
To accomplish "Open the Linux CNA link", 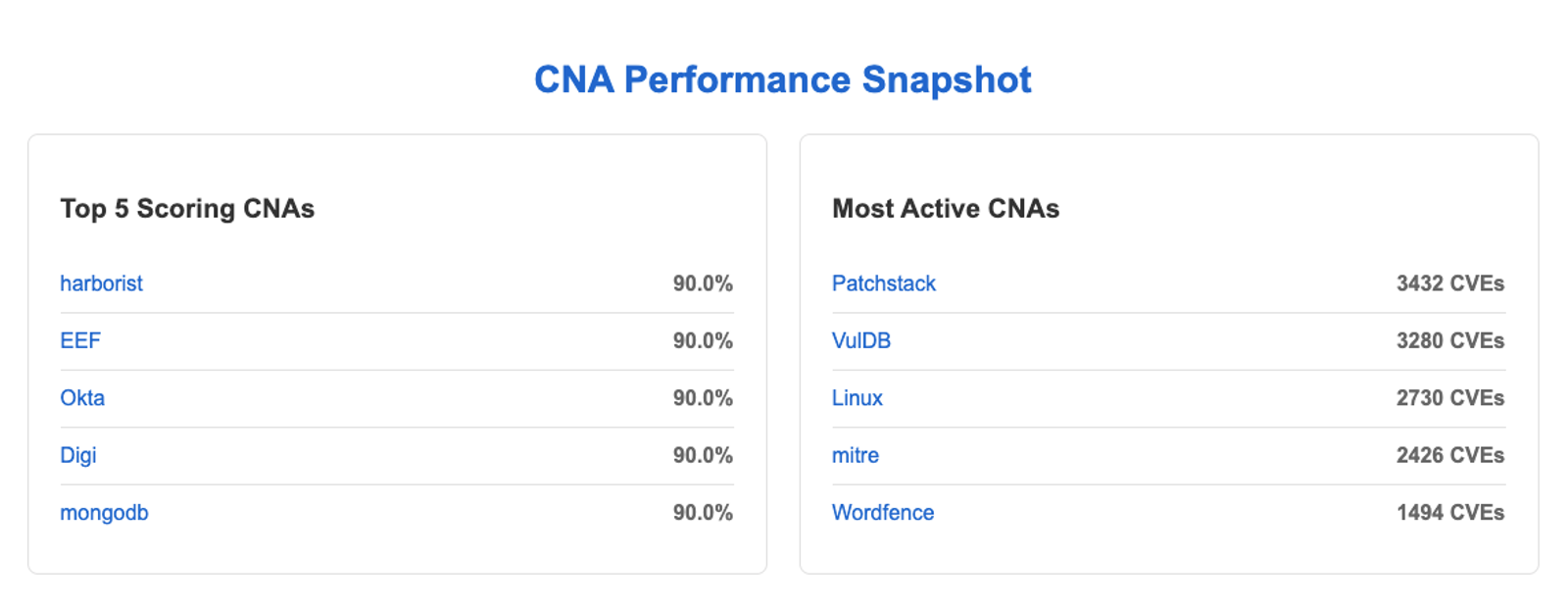I will pyautogui.click(x=857, y=398).
